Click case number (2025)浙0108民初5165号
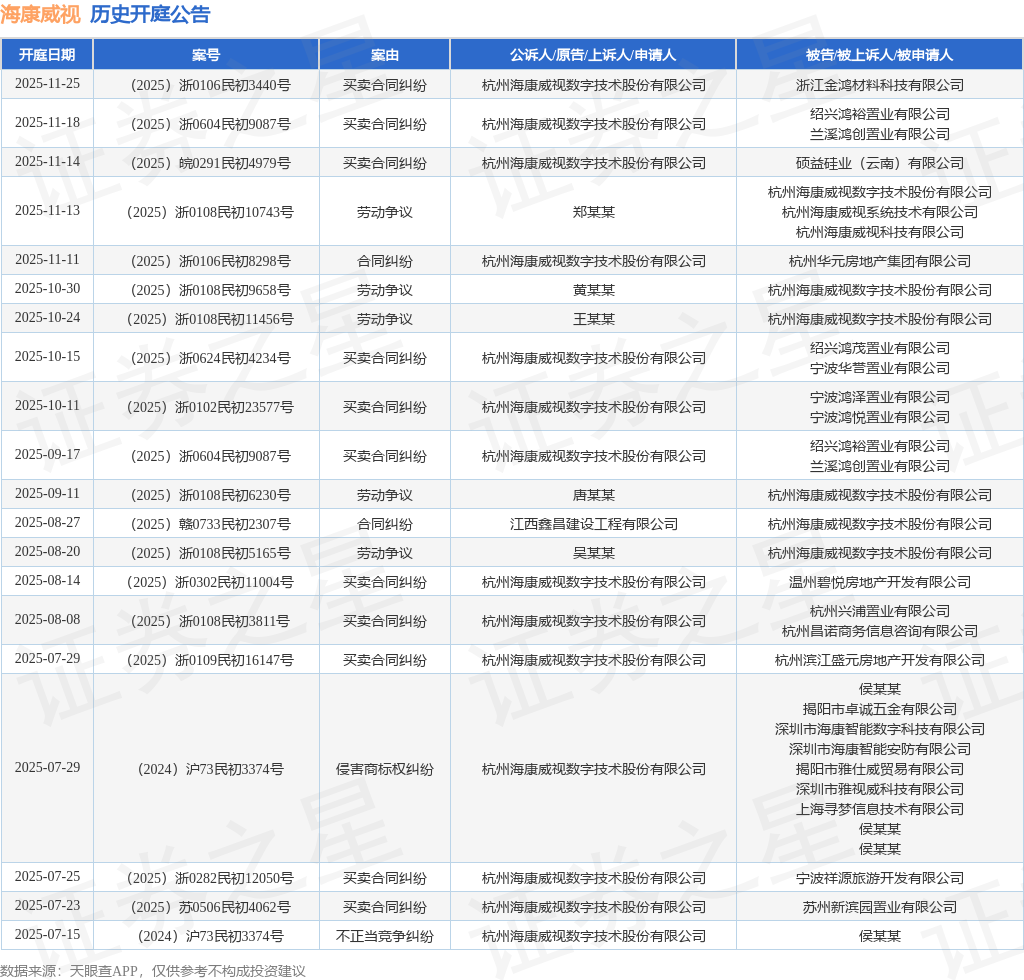This screenshot has width=1024, height=980. click(x=210, y=554)
